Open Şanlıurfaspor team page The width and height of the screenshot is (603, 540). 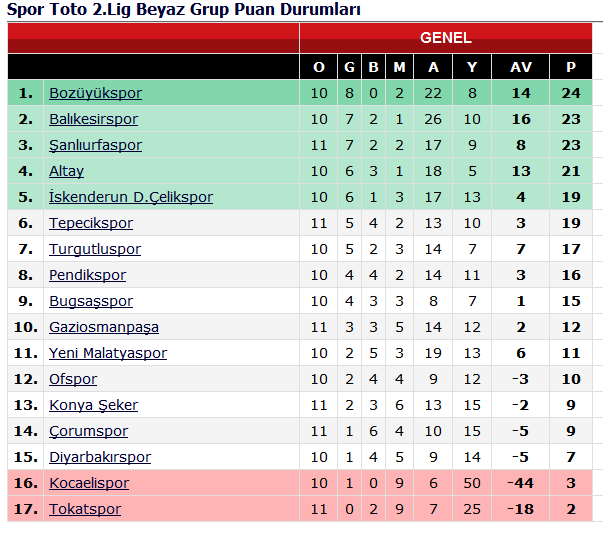tap(95, 145)
